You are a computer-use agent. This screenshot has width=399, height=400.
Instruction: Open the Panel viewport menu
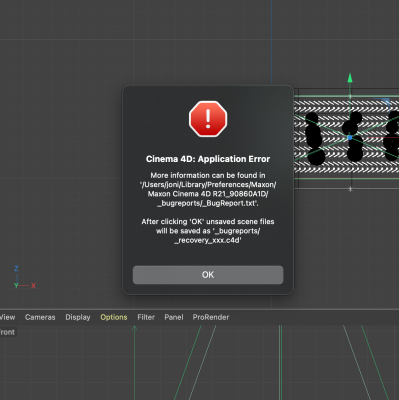[174, 317]
